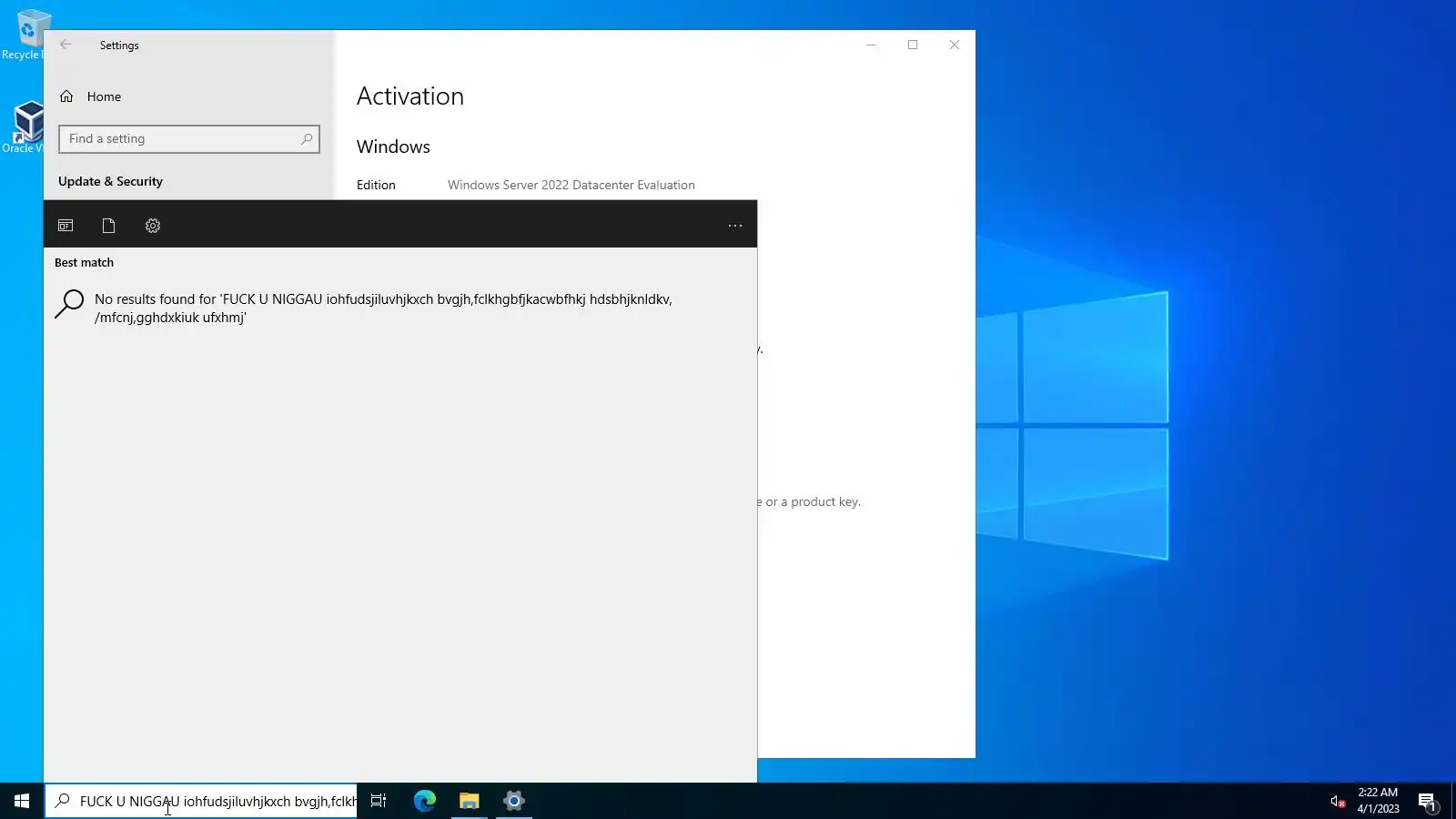Click the muted volume tray icon
Viewport: 1456px width, 819px height.
tap(1338, 801)
